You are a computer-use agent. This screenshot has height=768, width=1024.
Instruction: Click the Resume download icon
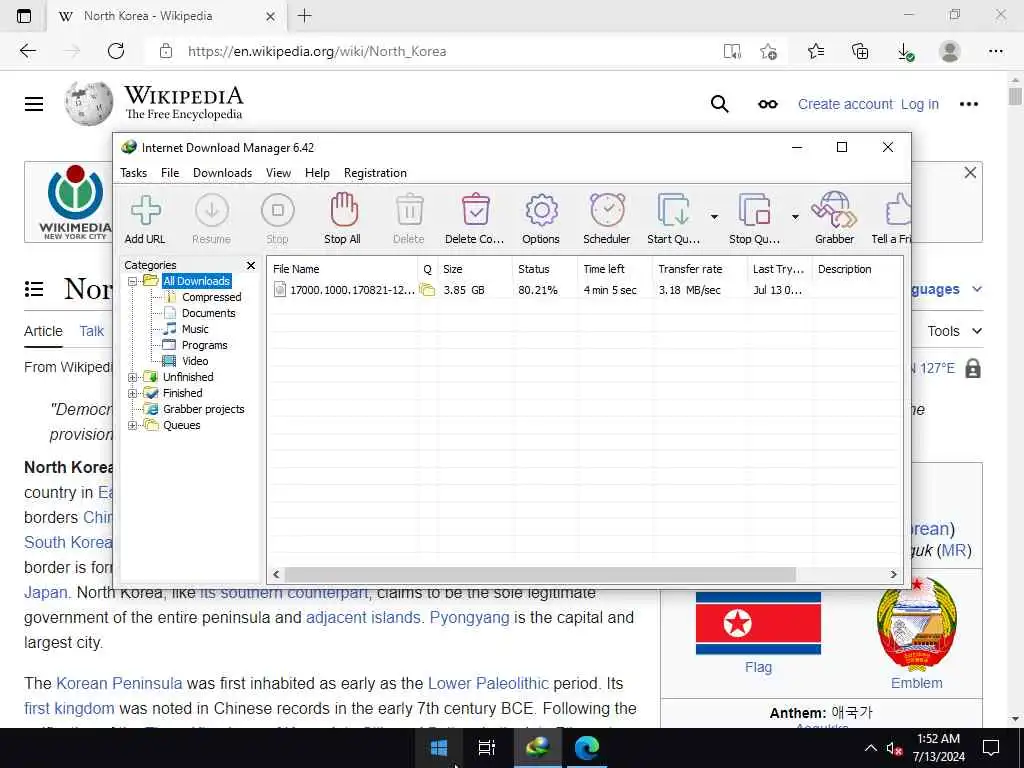tap(212, 219)
